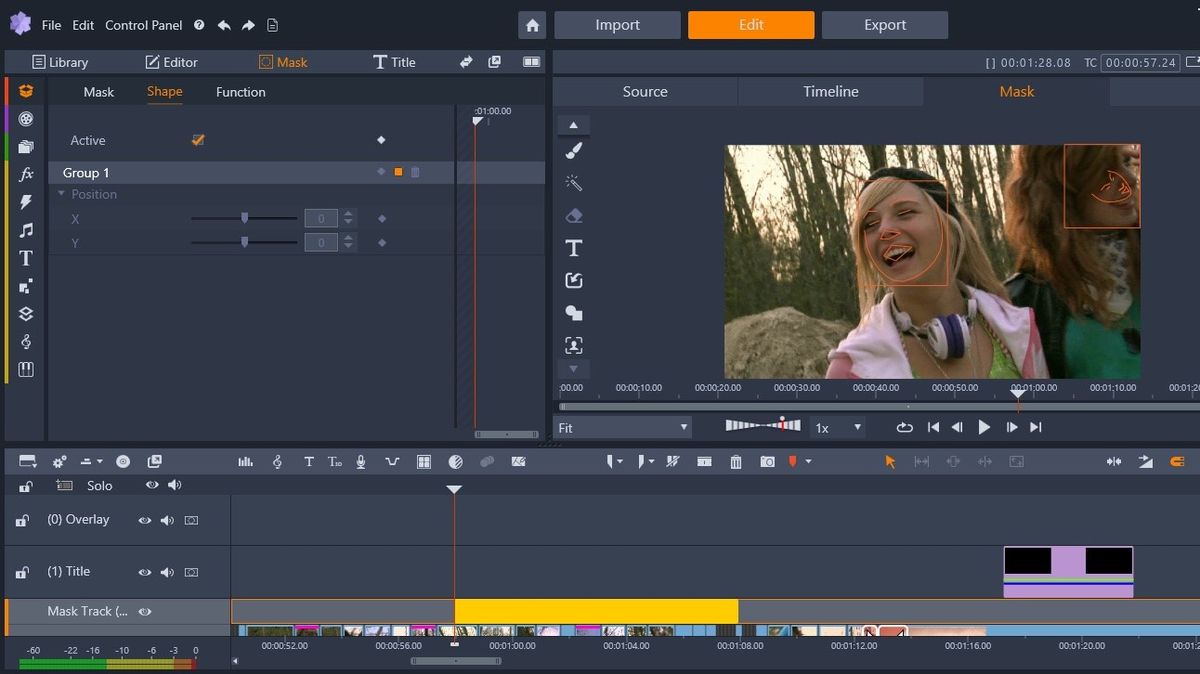Open the Fit zoom level dropdown
This screenshot has height=674, width=1200.
(x=686, y=427)
